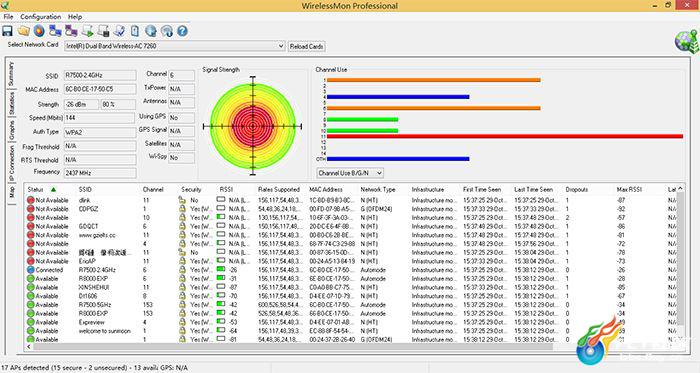Click the Reload Cards button
Screen dimensions: 700x373
coord(306,46)
